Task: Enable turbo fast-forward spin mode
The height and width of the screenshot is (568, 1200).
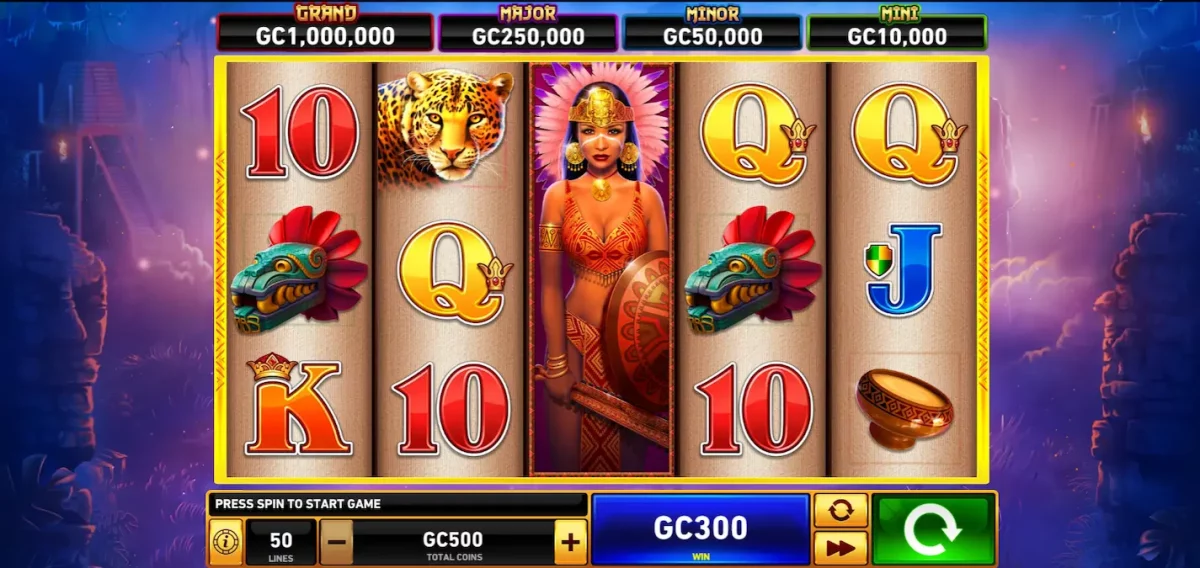Action: point(840,548)
